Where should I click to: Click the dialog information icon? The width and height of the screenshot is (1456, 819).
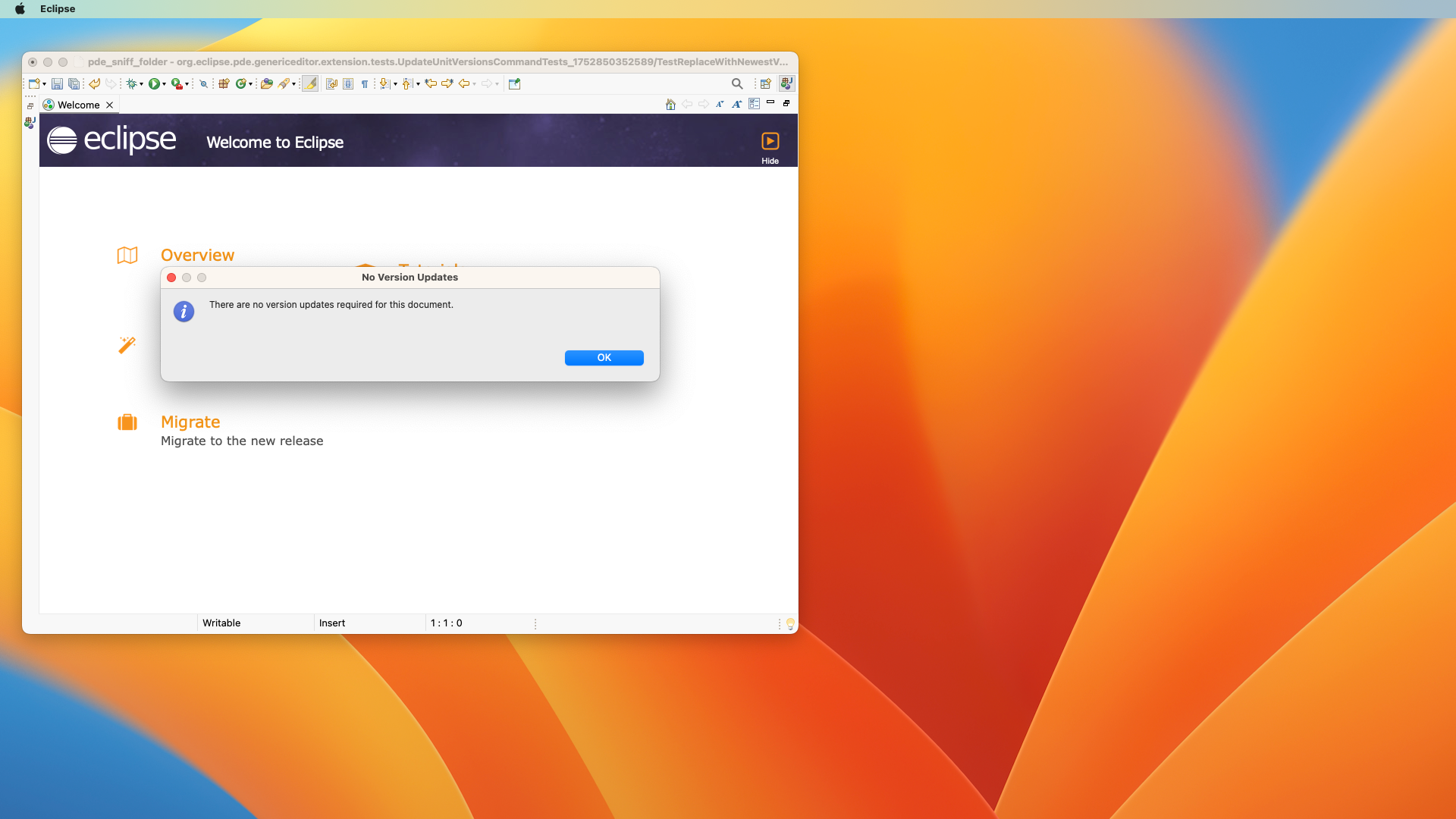184,312
